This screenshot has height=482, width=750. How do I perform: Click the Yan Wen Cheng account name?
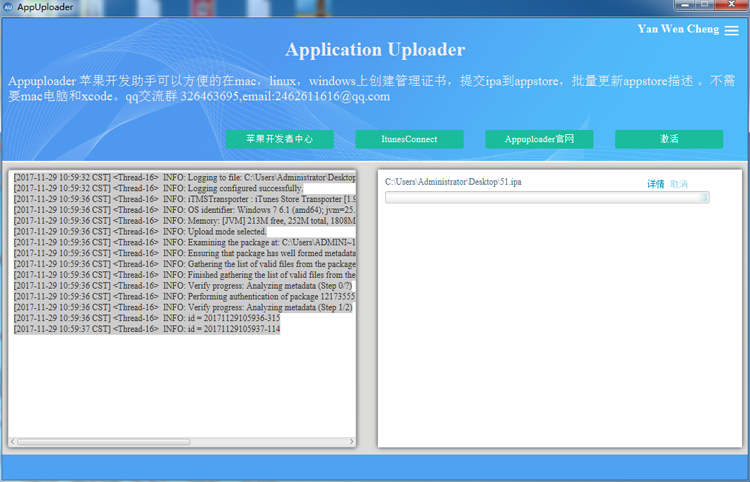(678, 29)
